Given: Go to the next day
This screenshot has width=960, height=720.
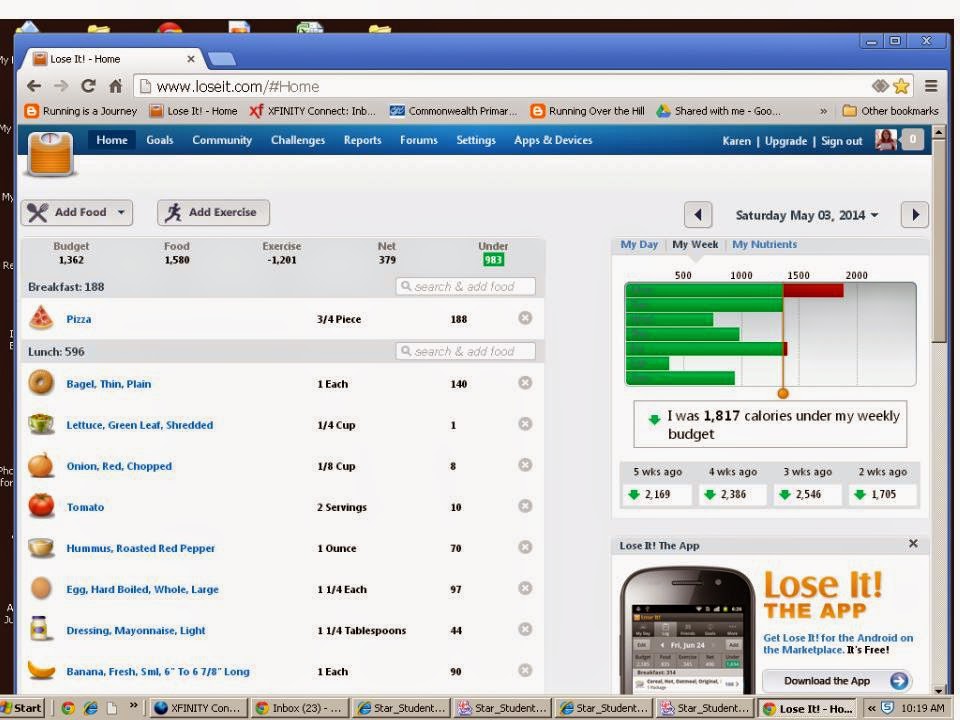Looking at the screenshot, I should (915, 215).
